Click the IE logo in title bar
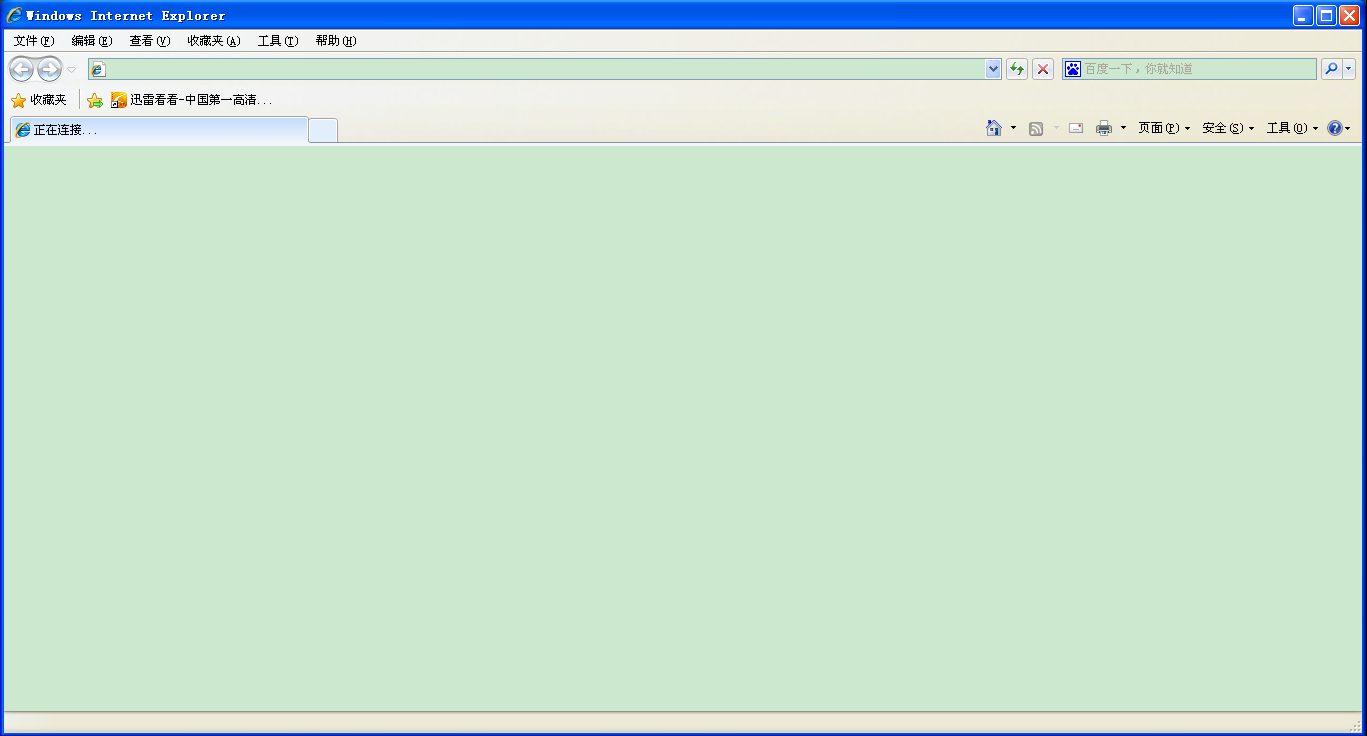 click(x=15, y=15)
